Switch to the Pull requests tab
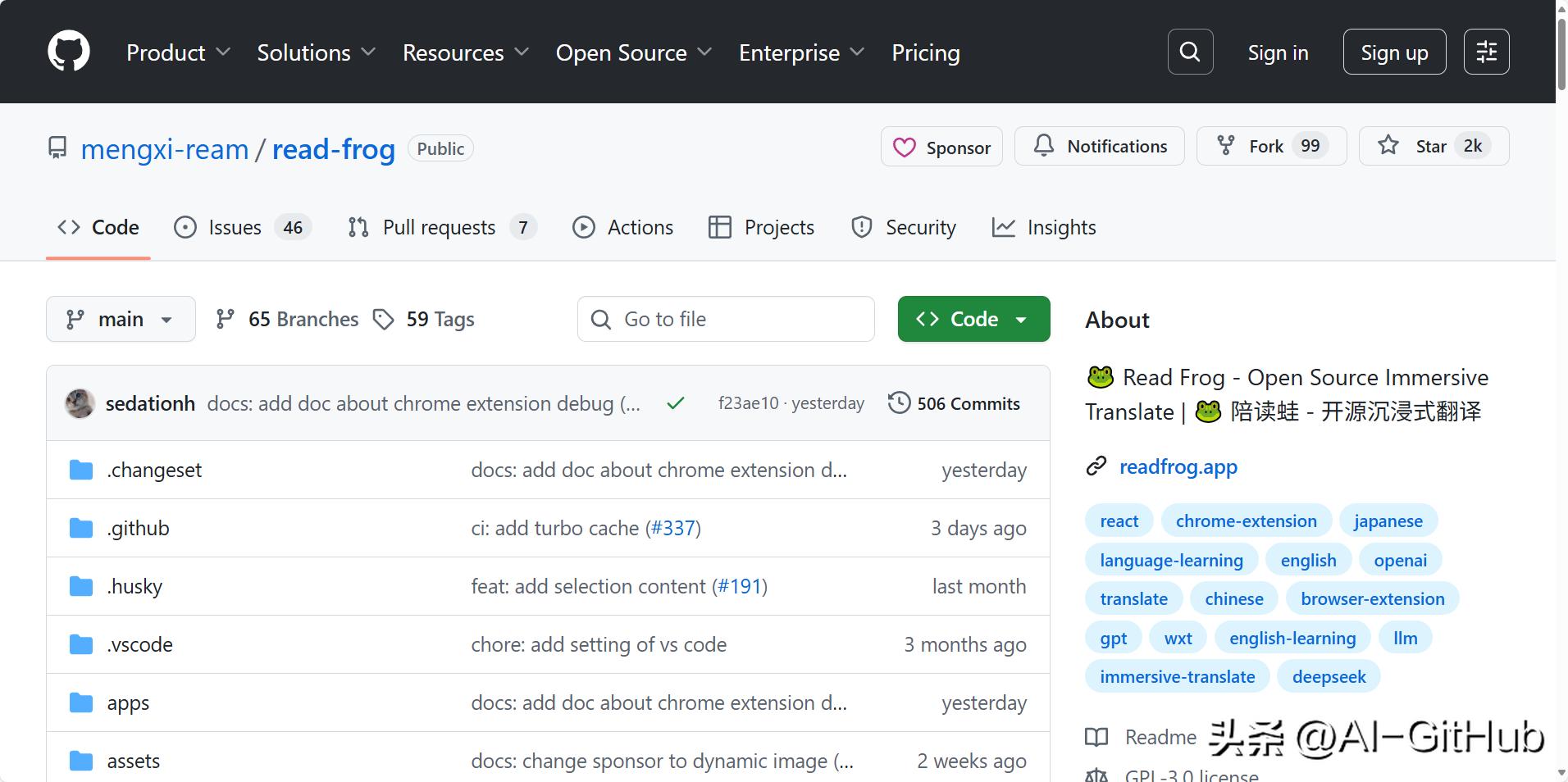 coord(441,227)
